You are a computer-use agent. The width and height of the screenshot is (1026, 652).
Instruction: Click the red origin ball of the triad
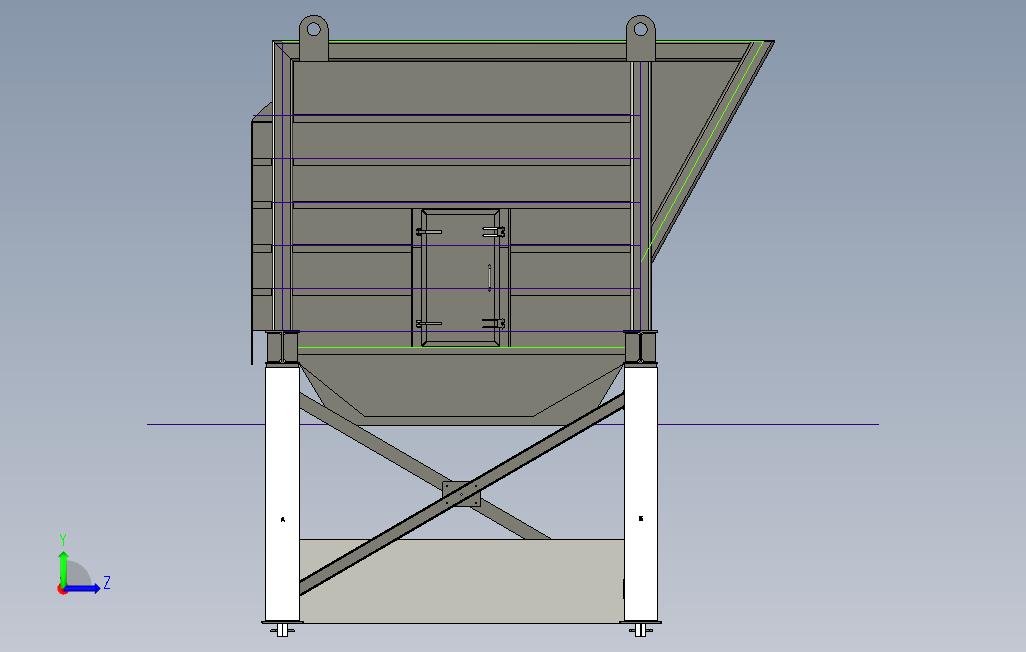tap(62, 590)
